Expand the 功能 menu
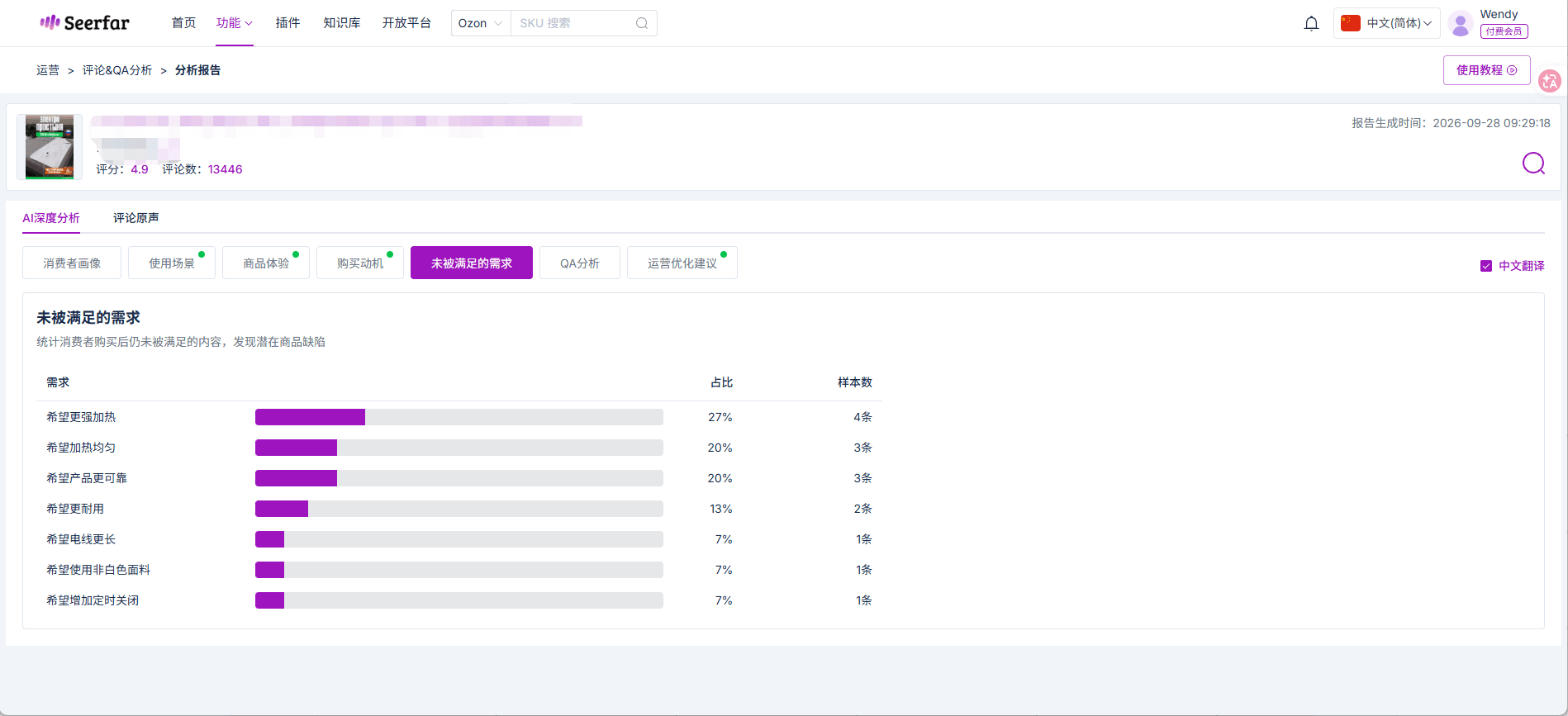Screen dimensions: 1568x716 click(x=235, y=23)
